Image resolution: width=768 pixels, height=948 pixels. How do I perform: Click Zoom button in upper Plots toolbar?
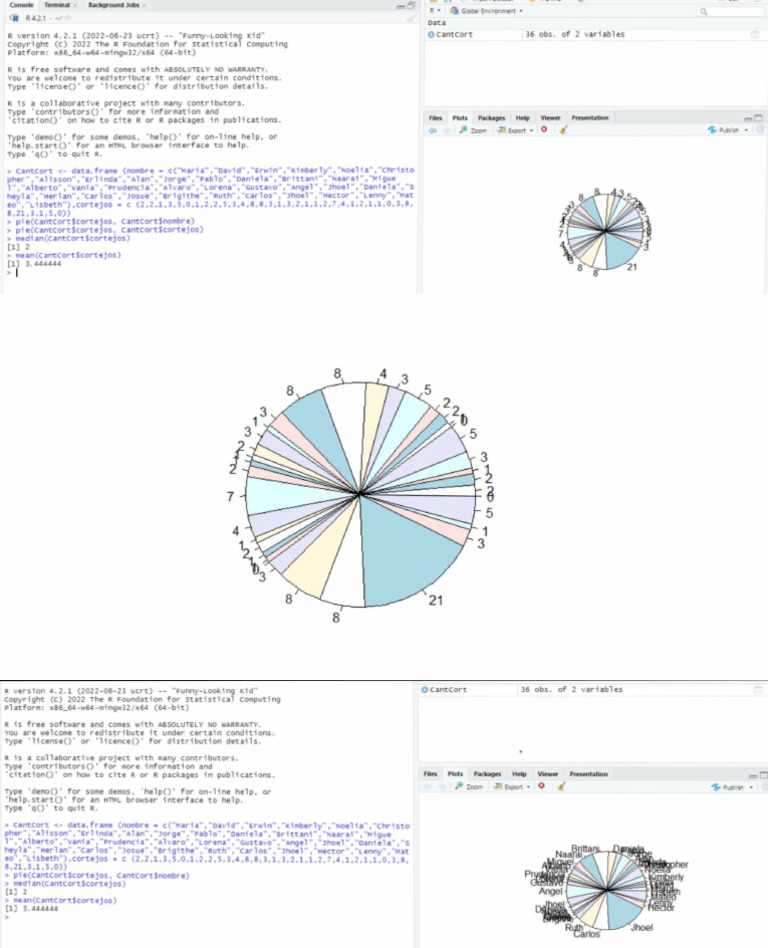pyautogui.click(x=473, y=130)
